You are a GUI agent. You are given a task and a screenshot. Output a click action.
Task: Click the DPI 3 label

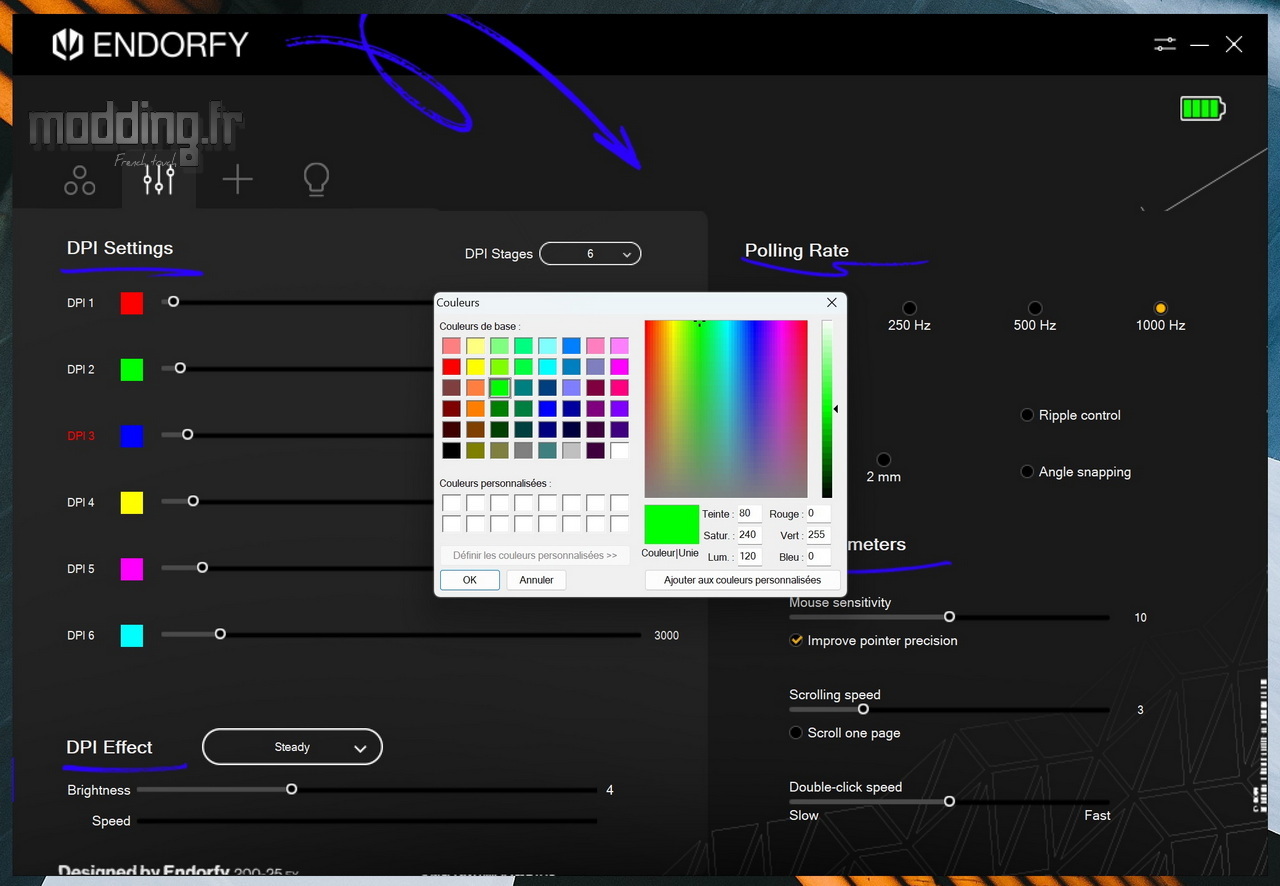[81, 436]
